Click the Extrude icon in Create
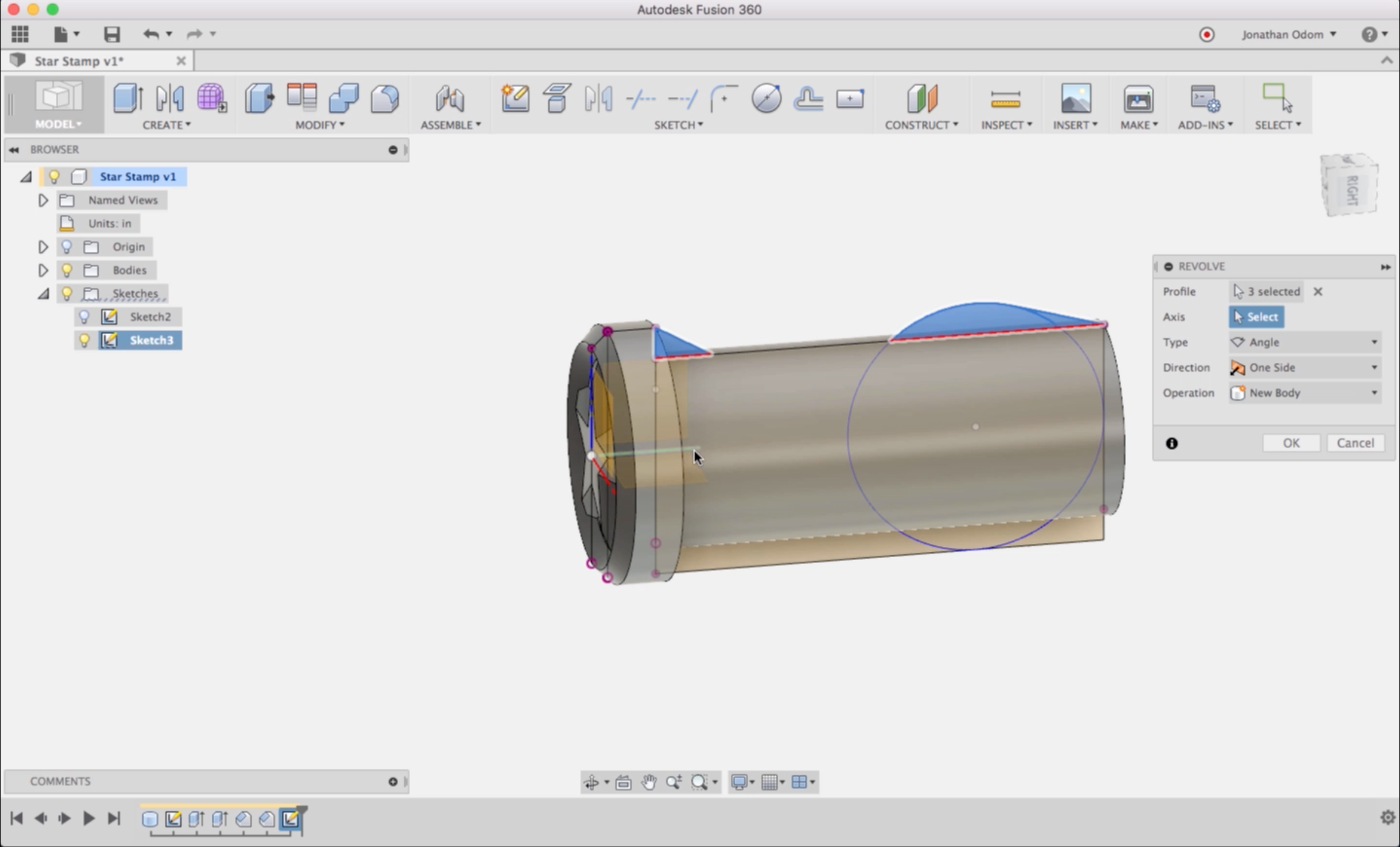The height and width of the screenshot is (847, 1400). pos(128,98)
